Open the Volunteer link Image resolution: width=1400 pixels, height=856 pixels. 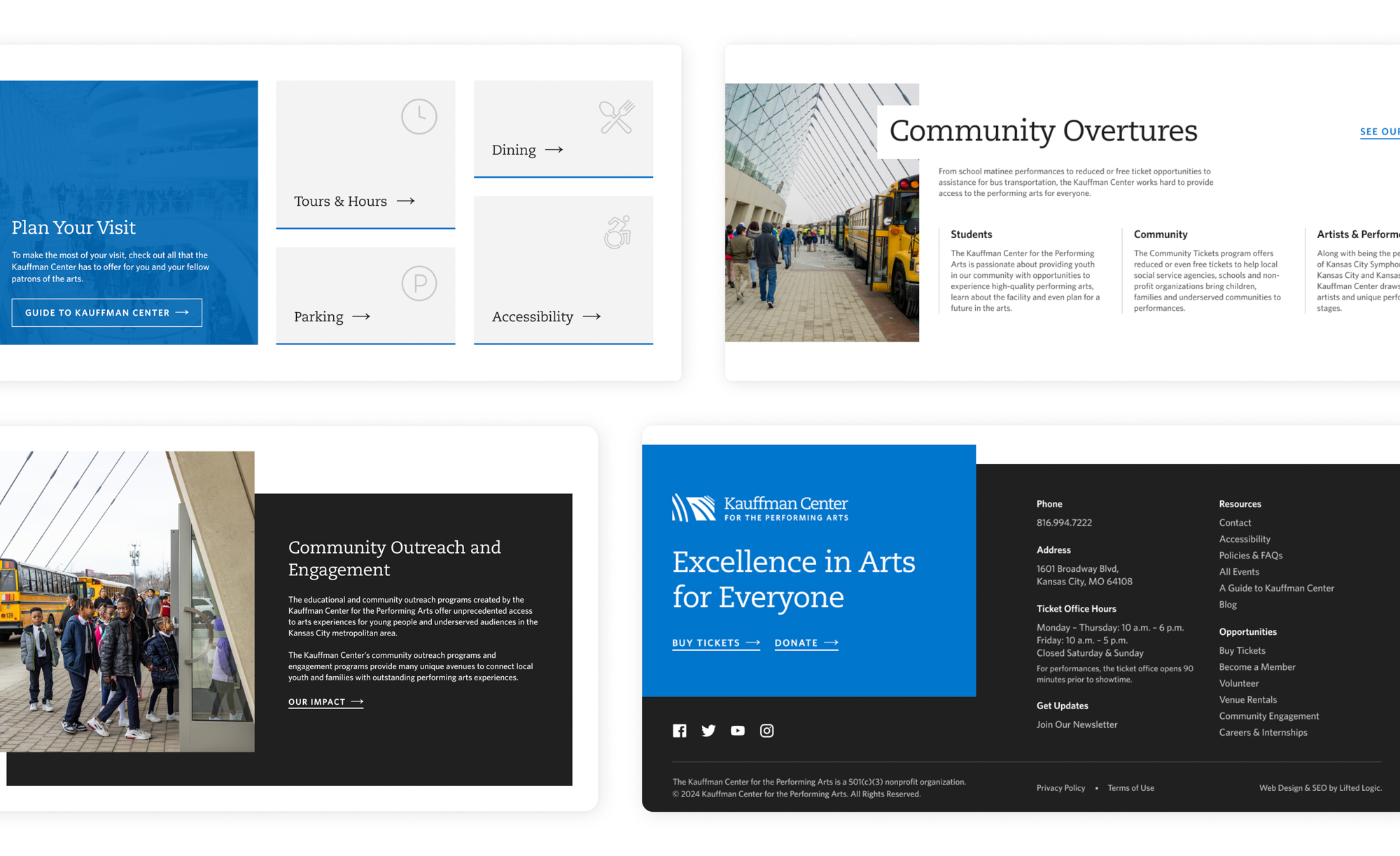click(1239, 683)
